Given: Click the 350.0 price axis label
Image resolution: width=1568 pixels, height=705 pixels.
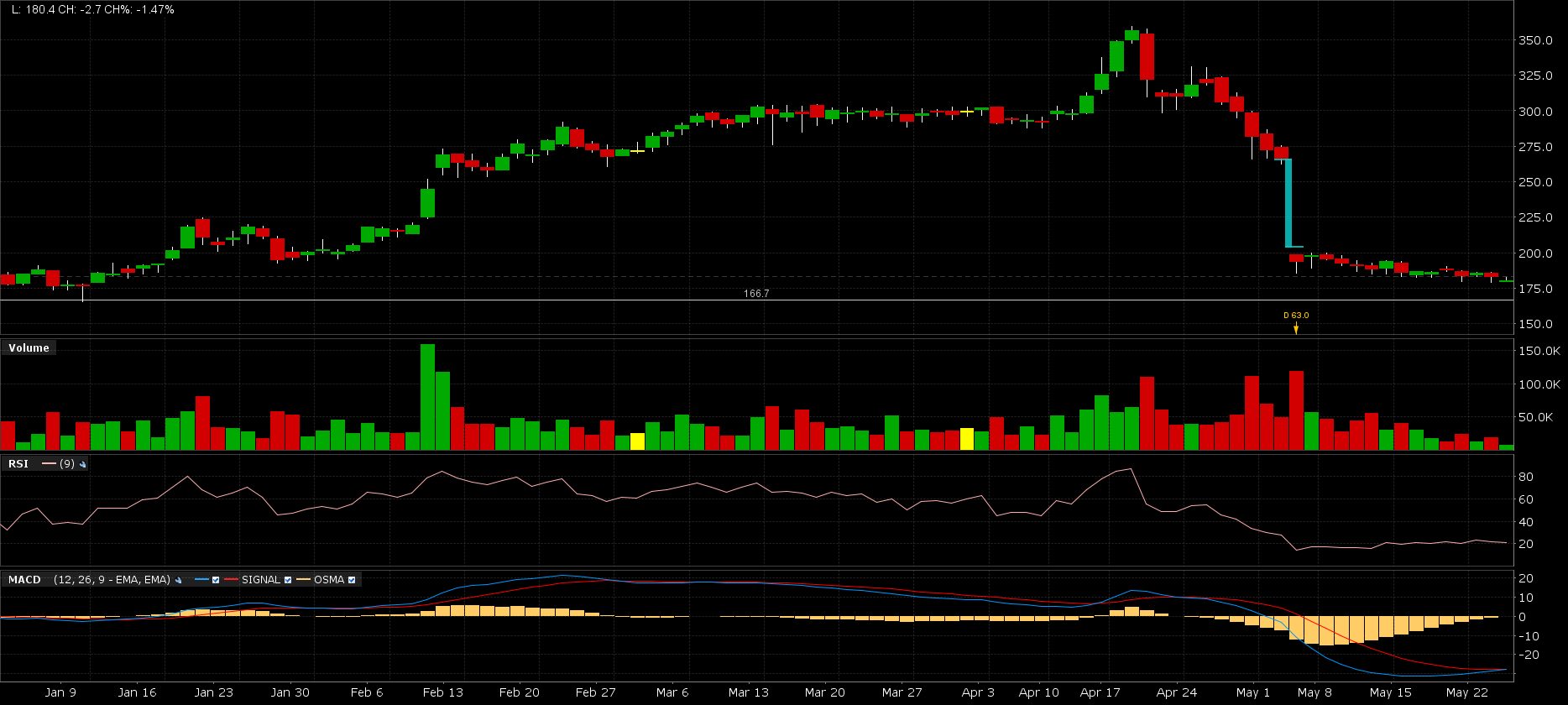Looking at the screenshot, I should (1534, 40).
